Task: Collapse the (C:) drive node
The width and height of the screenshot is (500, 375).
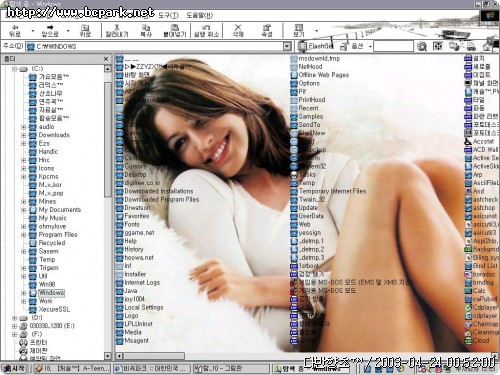Action: [14, 69]
